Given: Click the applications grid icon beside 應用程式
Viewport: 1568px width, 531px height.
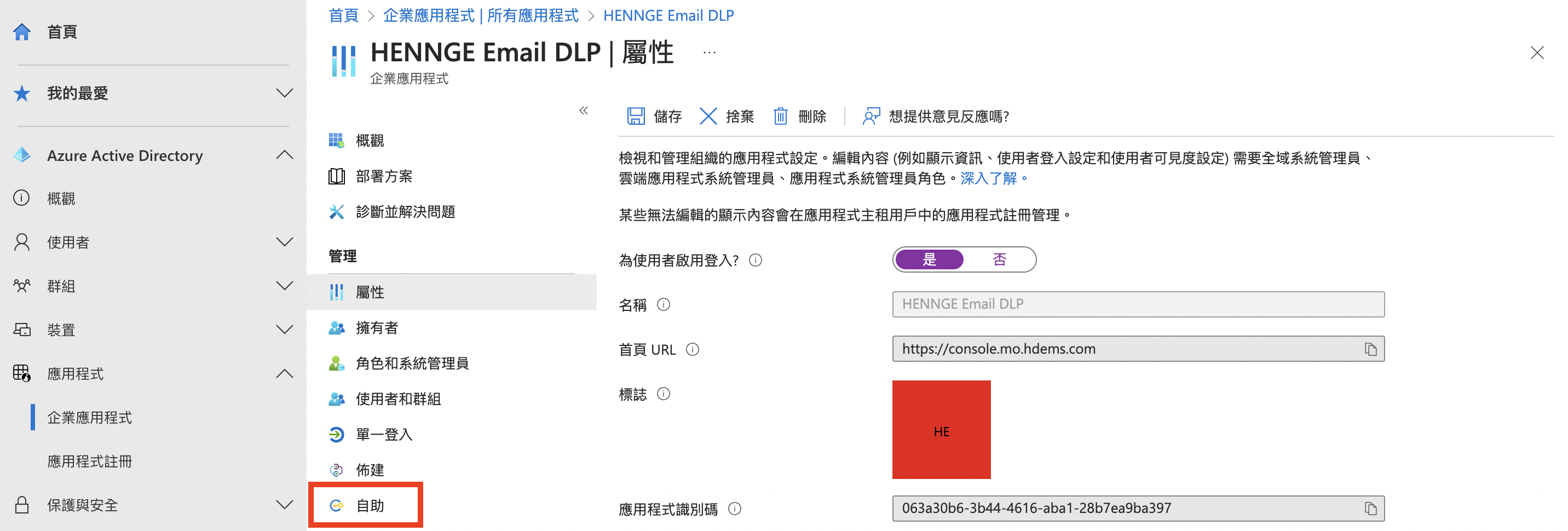Looking at the screenshot, I should pos(22,373).
